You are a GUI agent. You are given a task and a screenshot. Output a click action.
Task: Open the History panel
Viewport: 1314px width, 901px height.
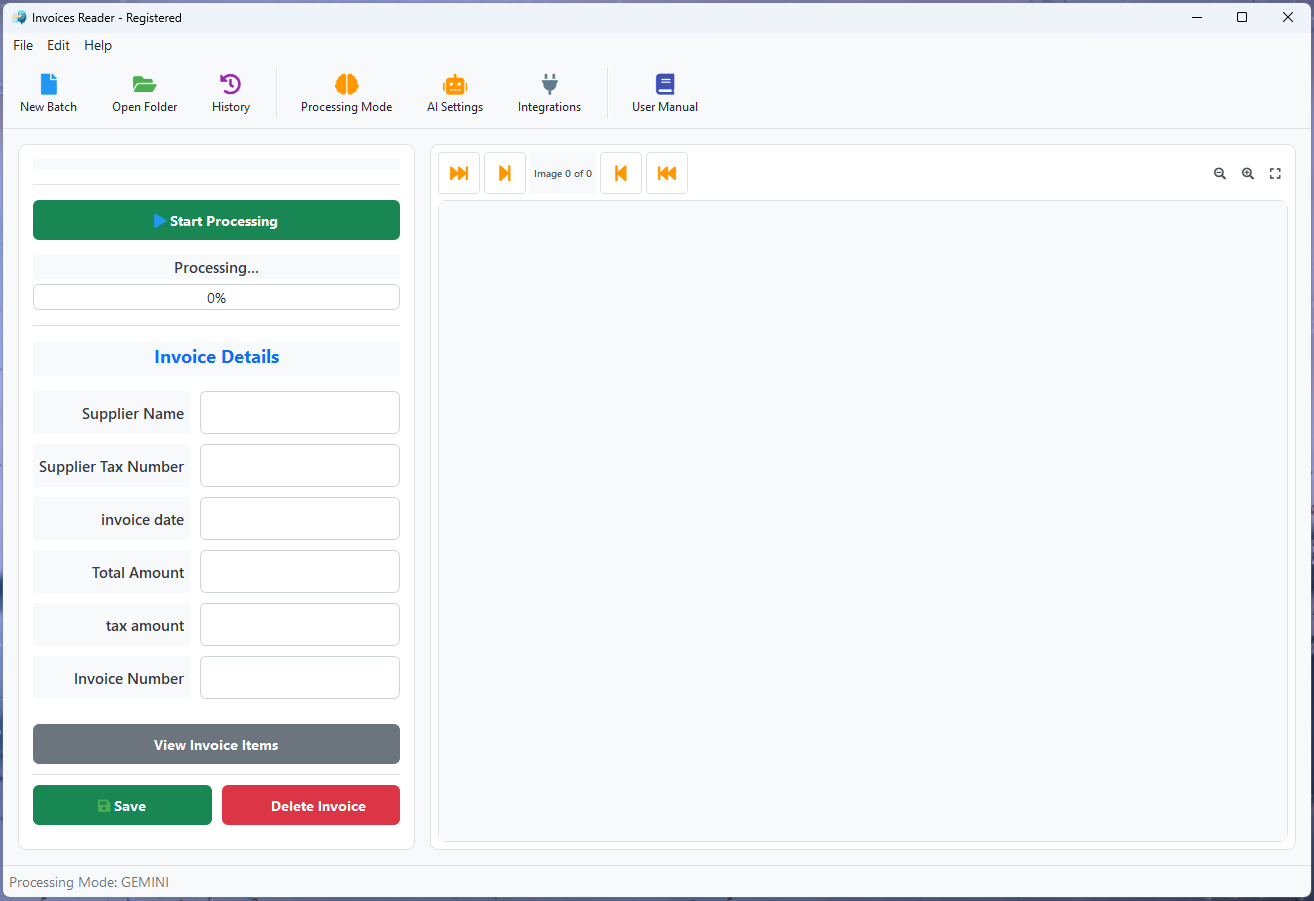pyautogui.click(x=230, y=92)
